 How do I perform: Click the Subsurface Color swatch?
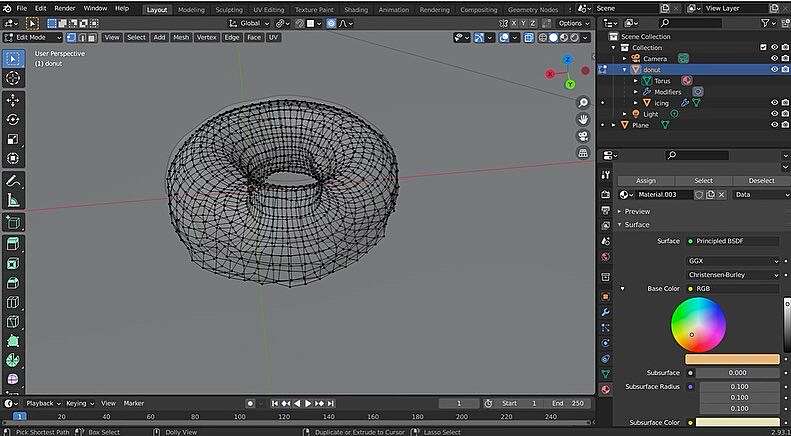pyautogui.click(x=738, y=422)
